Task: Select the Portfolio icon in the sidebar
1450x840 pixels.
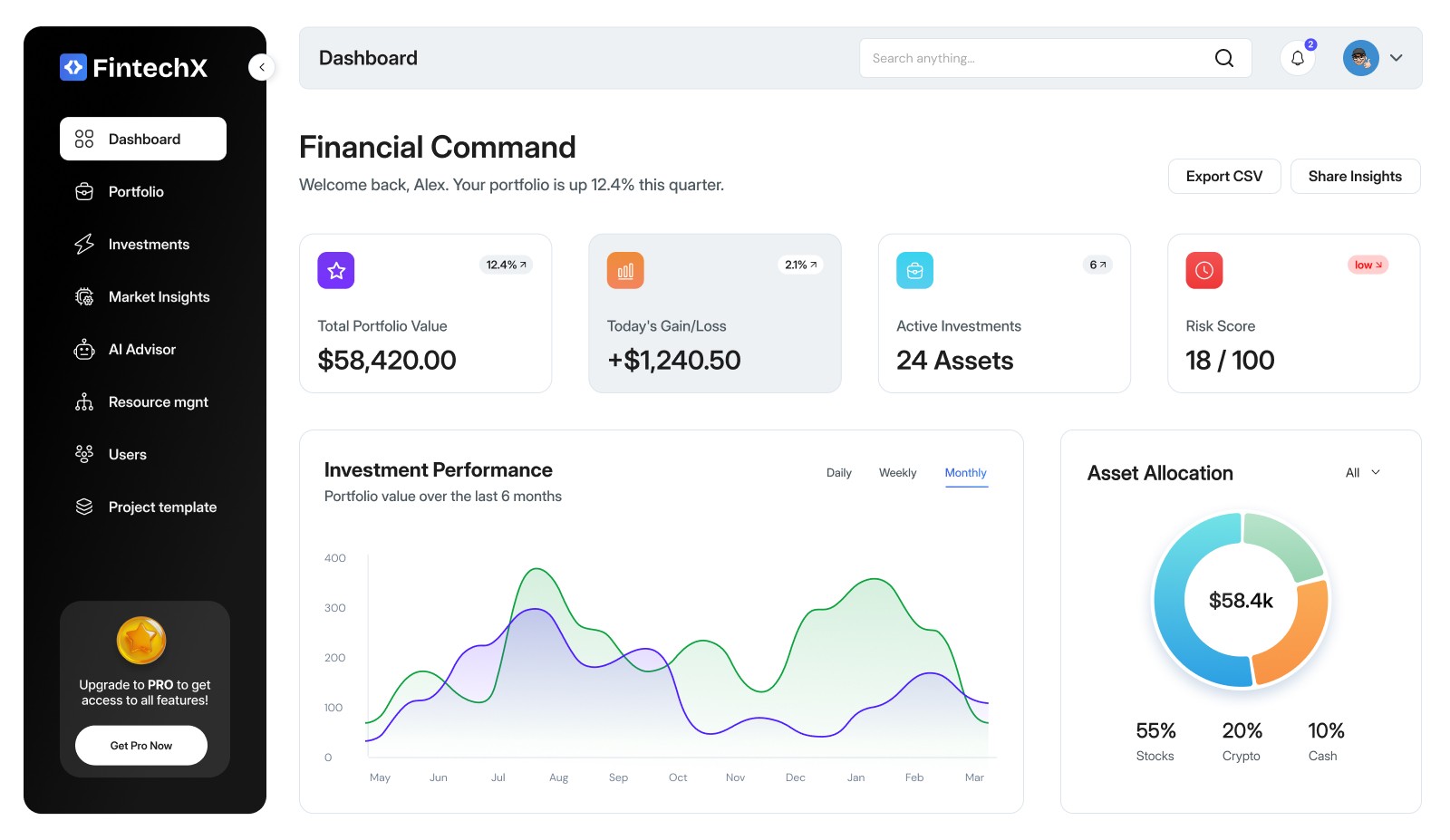Action: [x=83, y=191]
